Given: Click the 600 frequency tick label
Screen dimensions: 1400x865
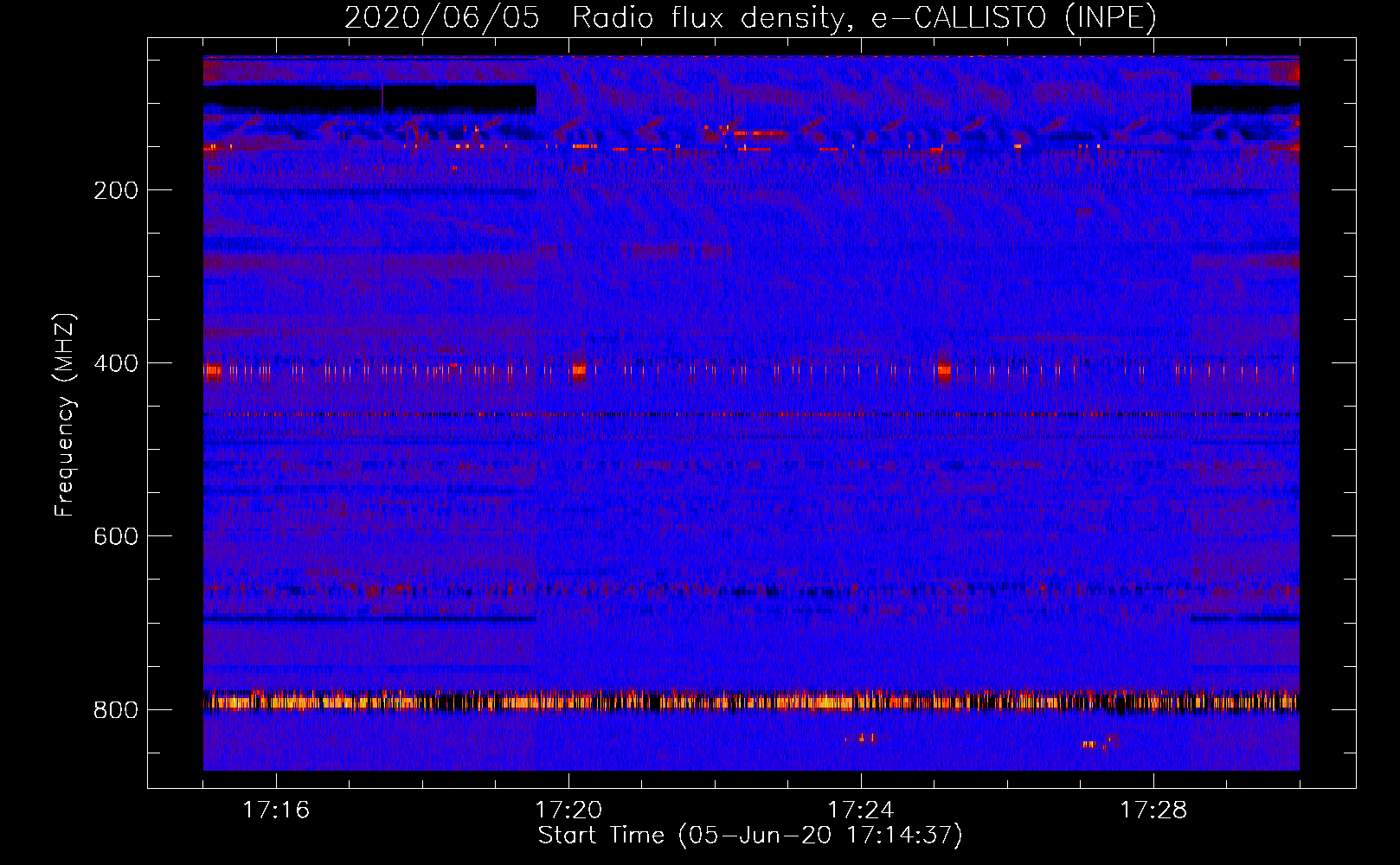Looking at the screenshot, I should pos(116,536).
